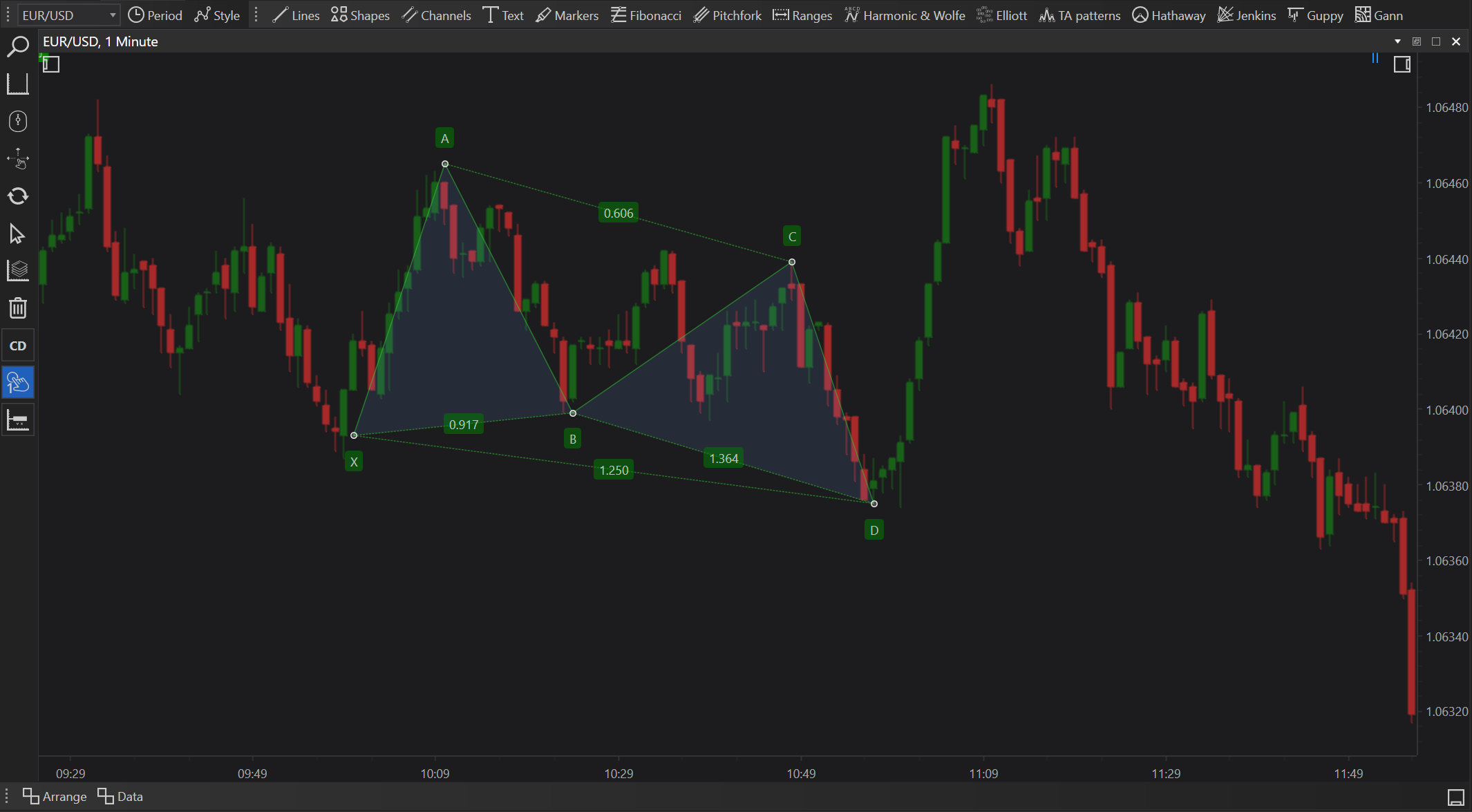
Task: Click the price-scale ruler icon below search
Action: [17, 84]
